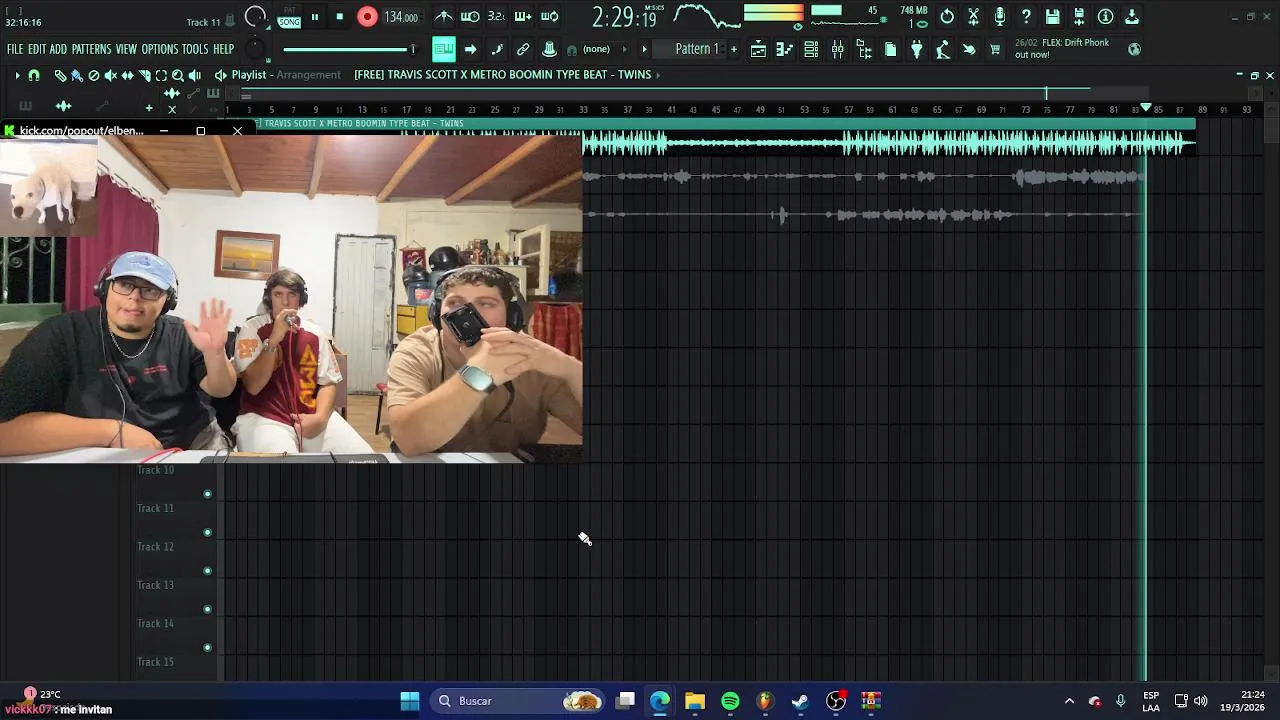
Task: Open the Help question mark icon
Action: [x=1026, y=16]
